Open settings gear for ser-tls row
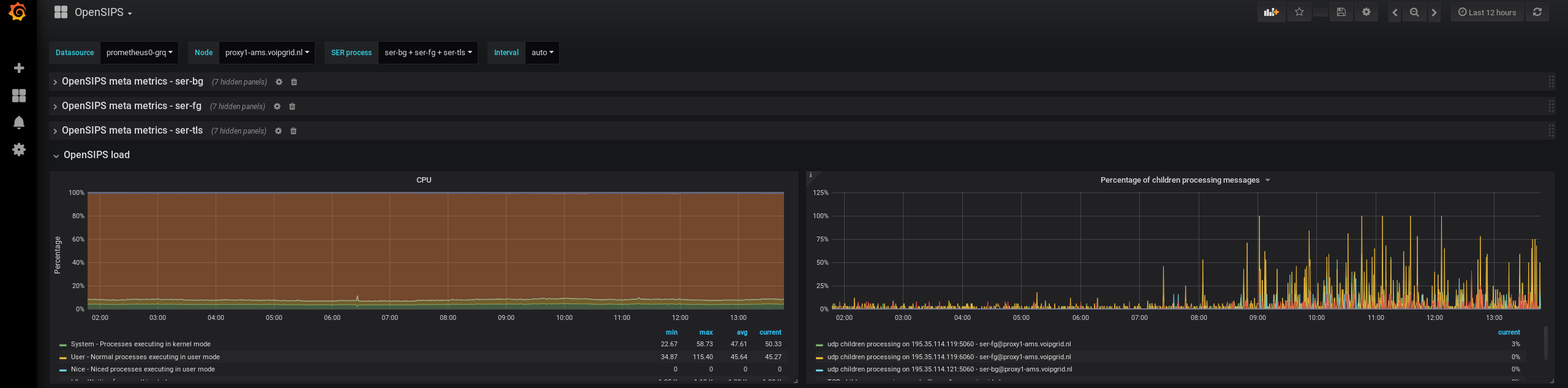1568x388 pixels. [278, 131]
